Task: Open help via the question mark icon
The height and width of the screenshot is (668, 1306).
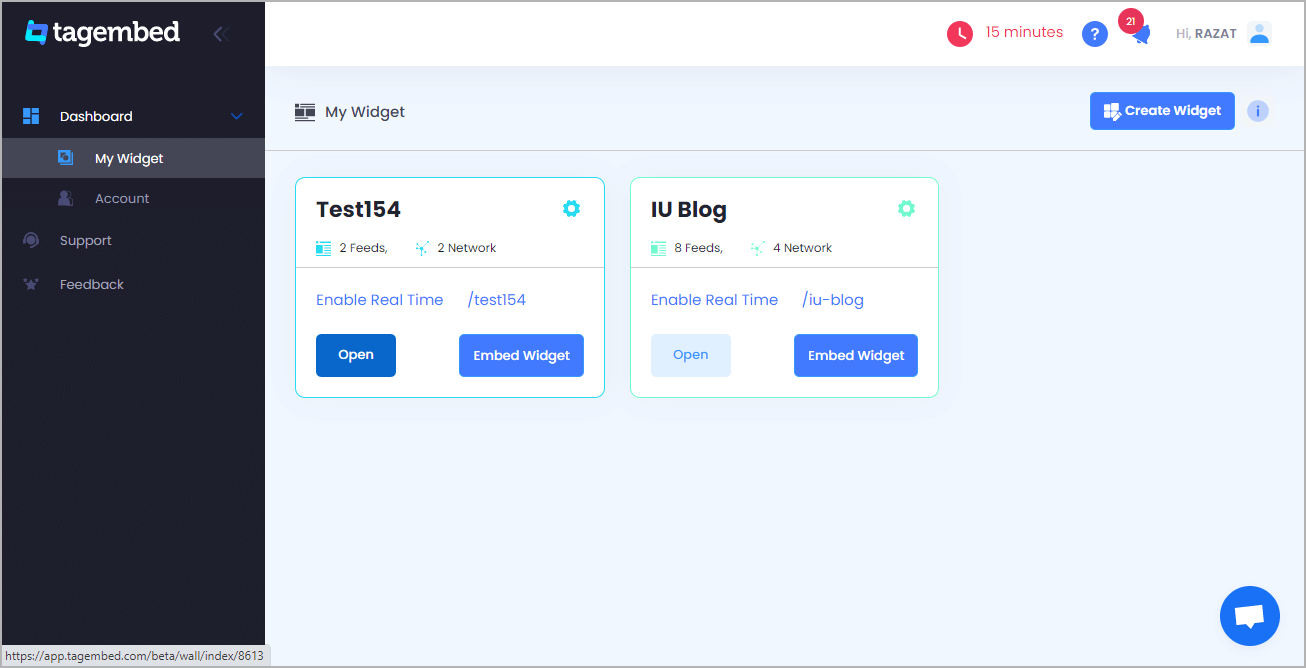Action: pyautogui.click(x=1095, y=34)
